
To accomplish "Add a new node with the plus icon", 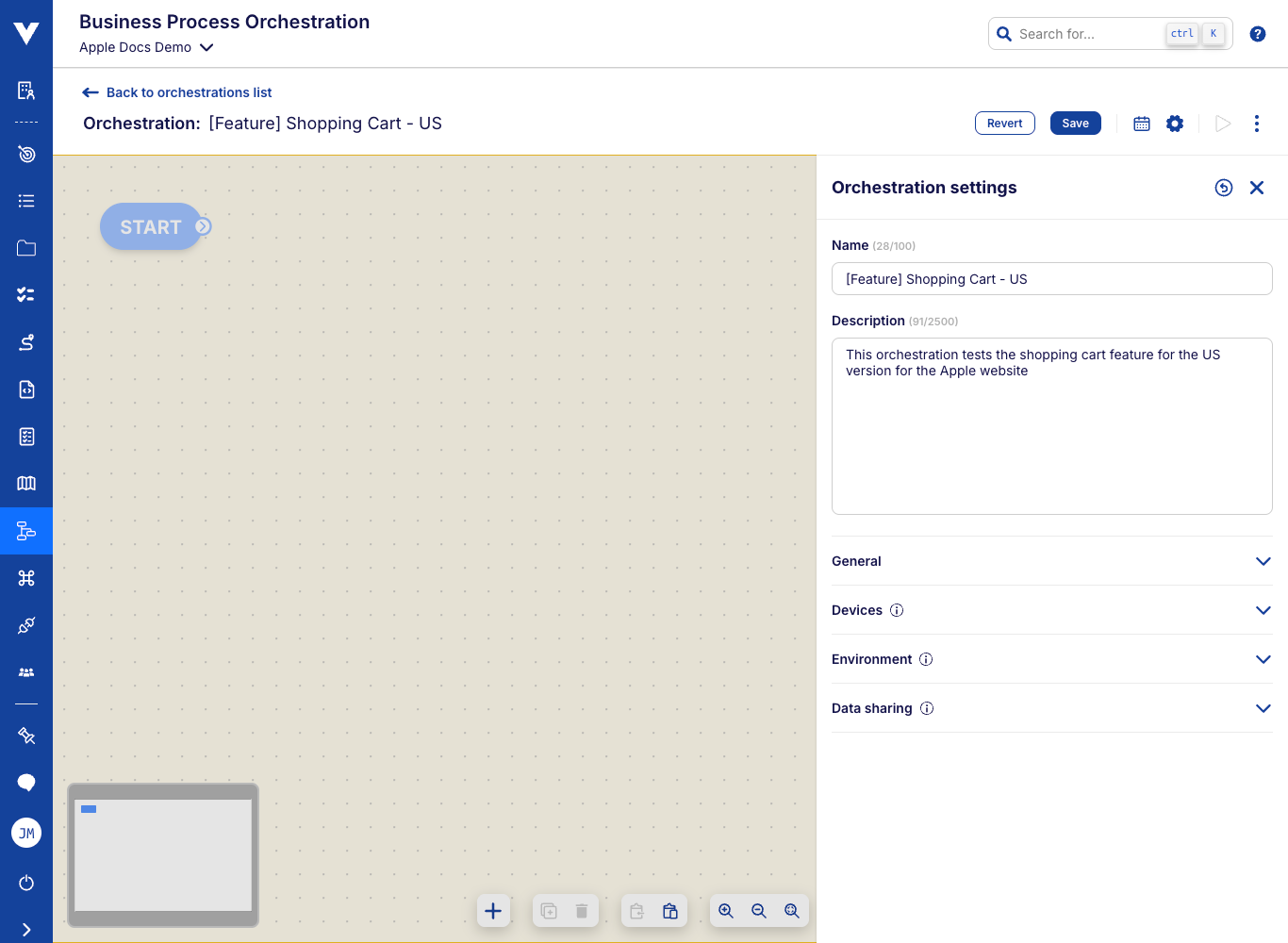I will pyautogui.click(x=493, y=911).
